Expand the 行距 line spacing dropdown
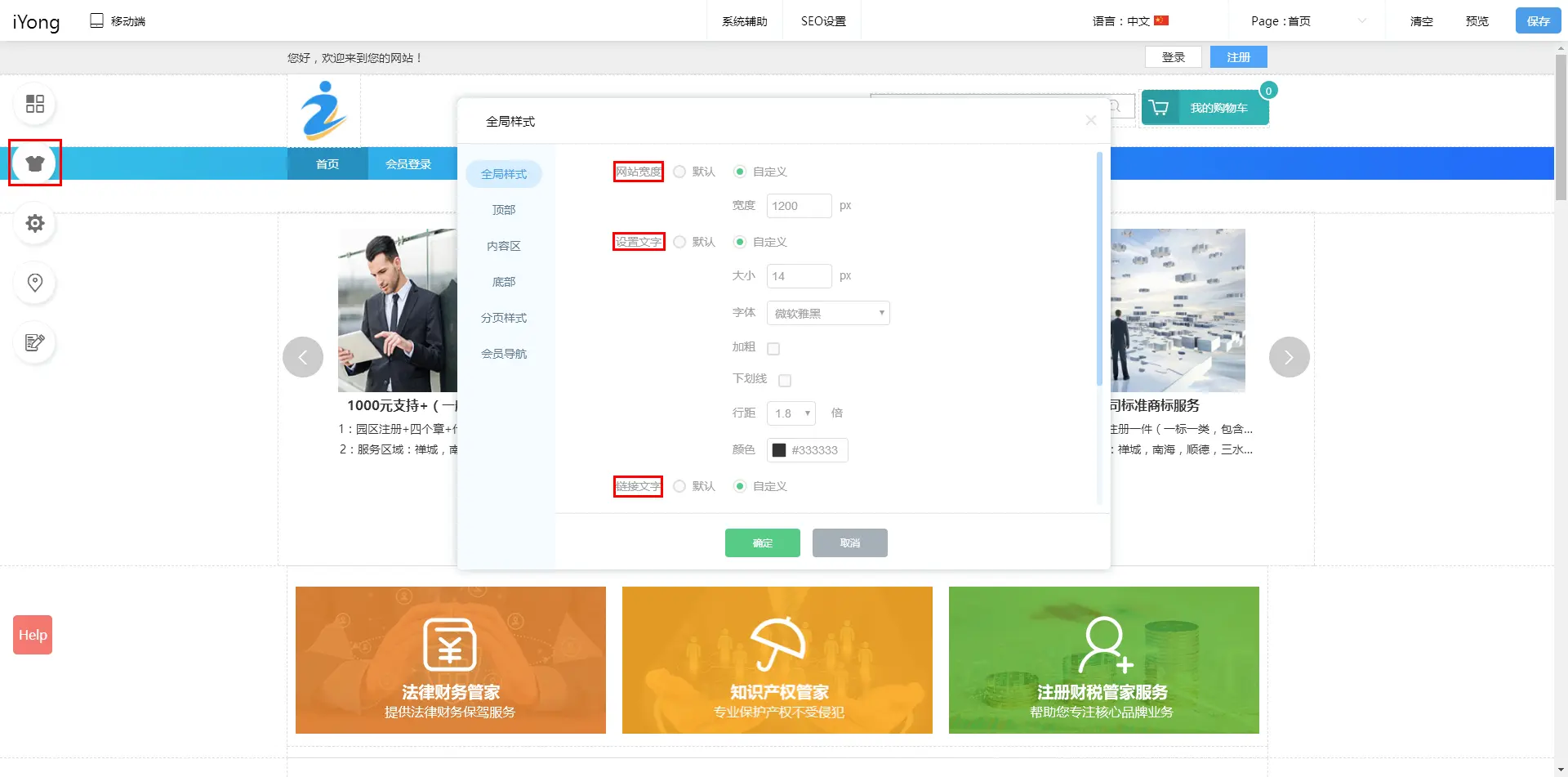The image size is (1568, 777). coord(791,413)
